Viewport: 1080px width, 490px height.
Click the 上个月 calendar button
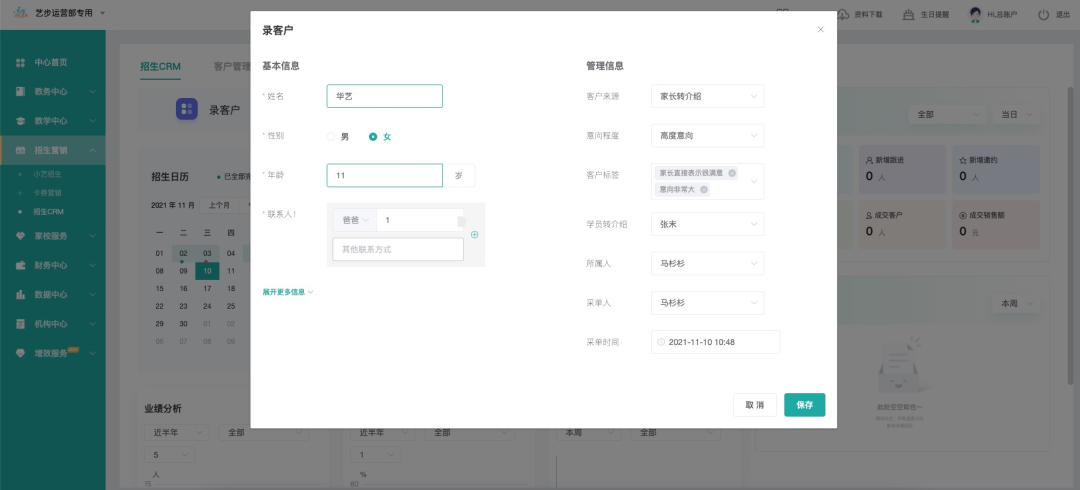(x=219, y=205)
